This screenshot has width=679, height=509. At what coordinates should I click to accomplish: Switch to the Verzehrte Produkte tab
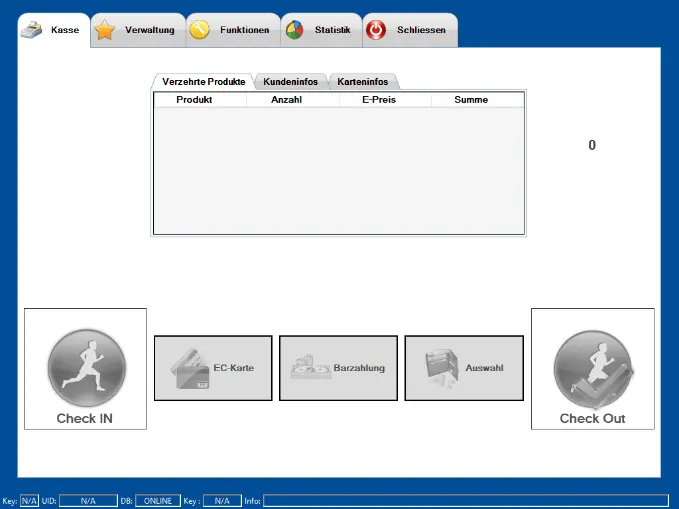203,82
